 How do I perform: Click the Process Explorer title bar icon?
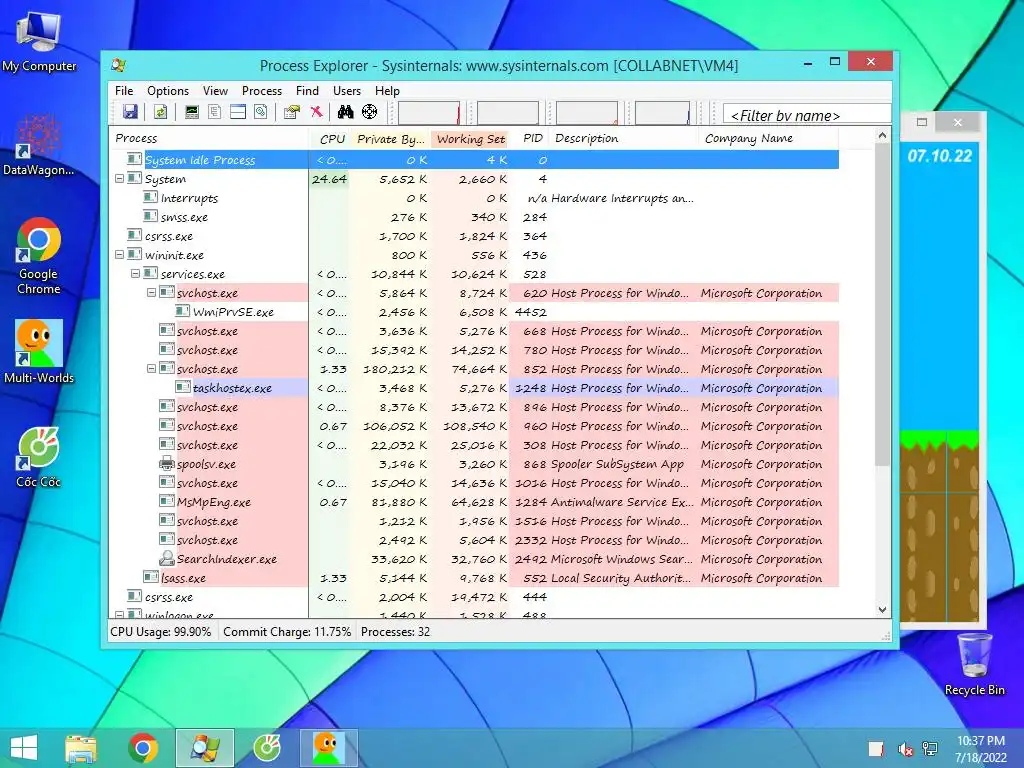pos(118,65)
